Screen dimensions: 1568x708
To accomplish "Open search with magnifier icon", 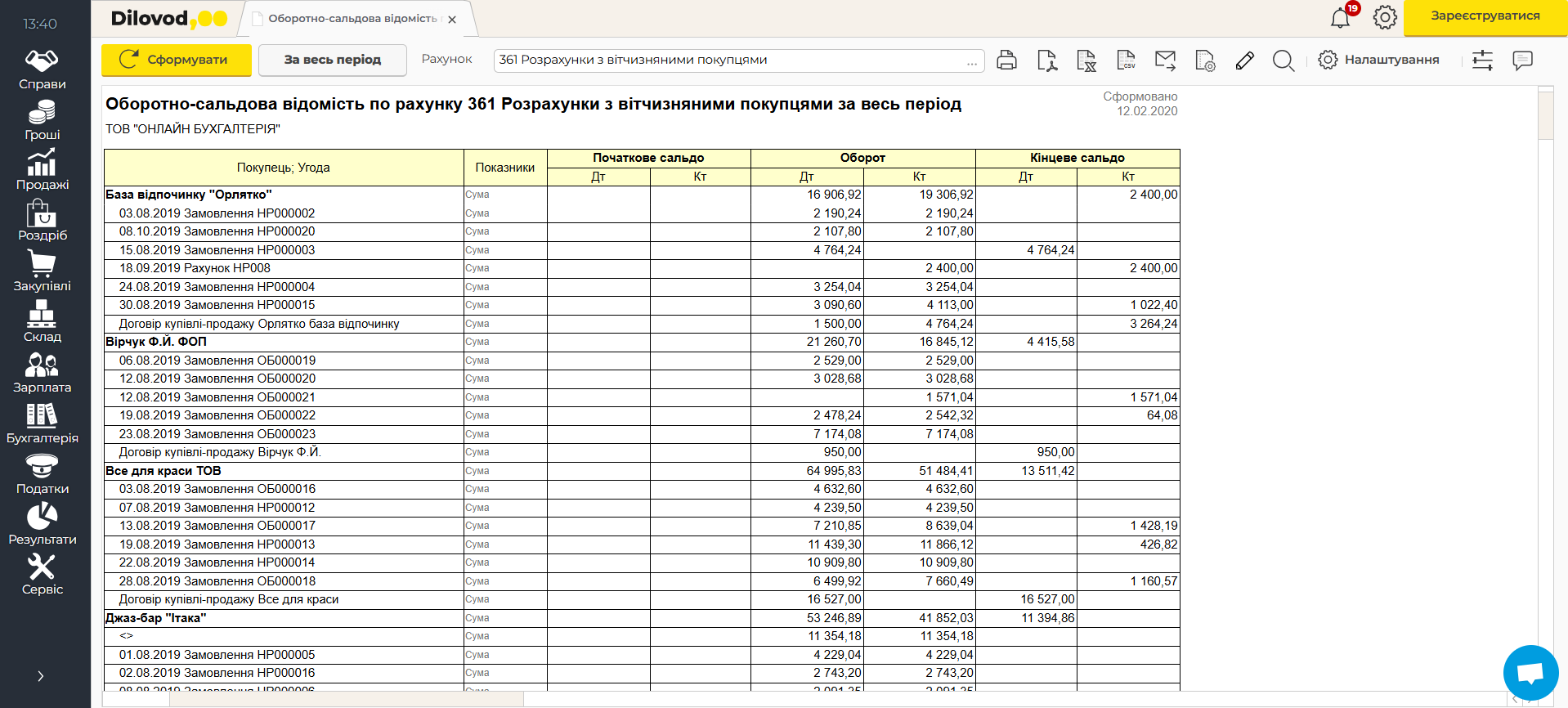I will tap(1284, 60).
